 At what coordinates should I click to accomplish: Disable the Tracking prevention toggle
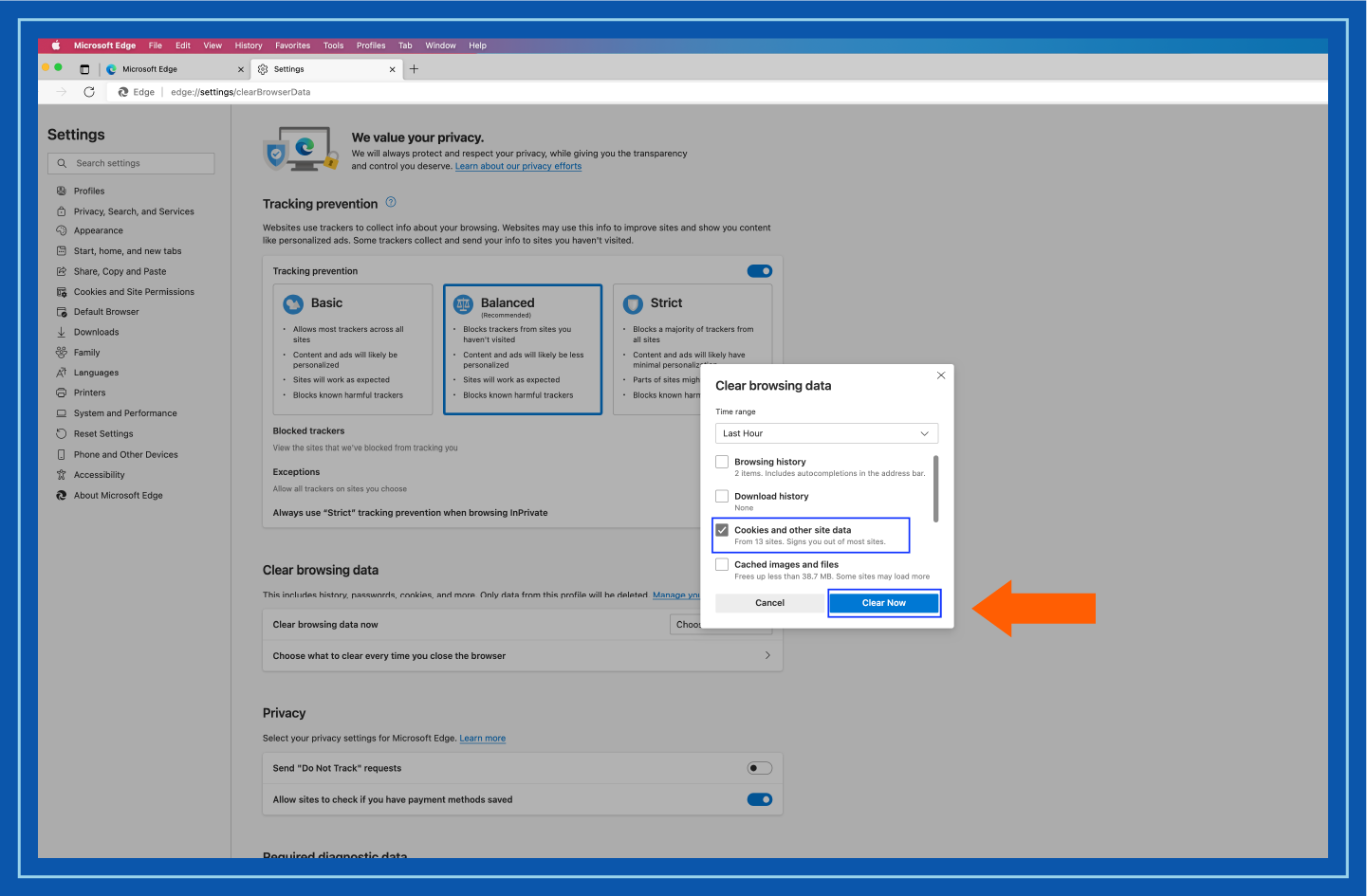tap(759, 270)
